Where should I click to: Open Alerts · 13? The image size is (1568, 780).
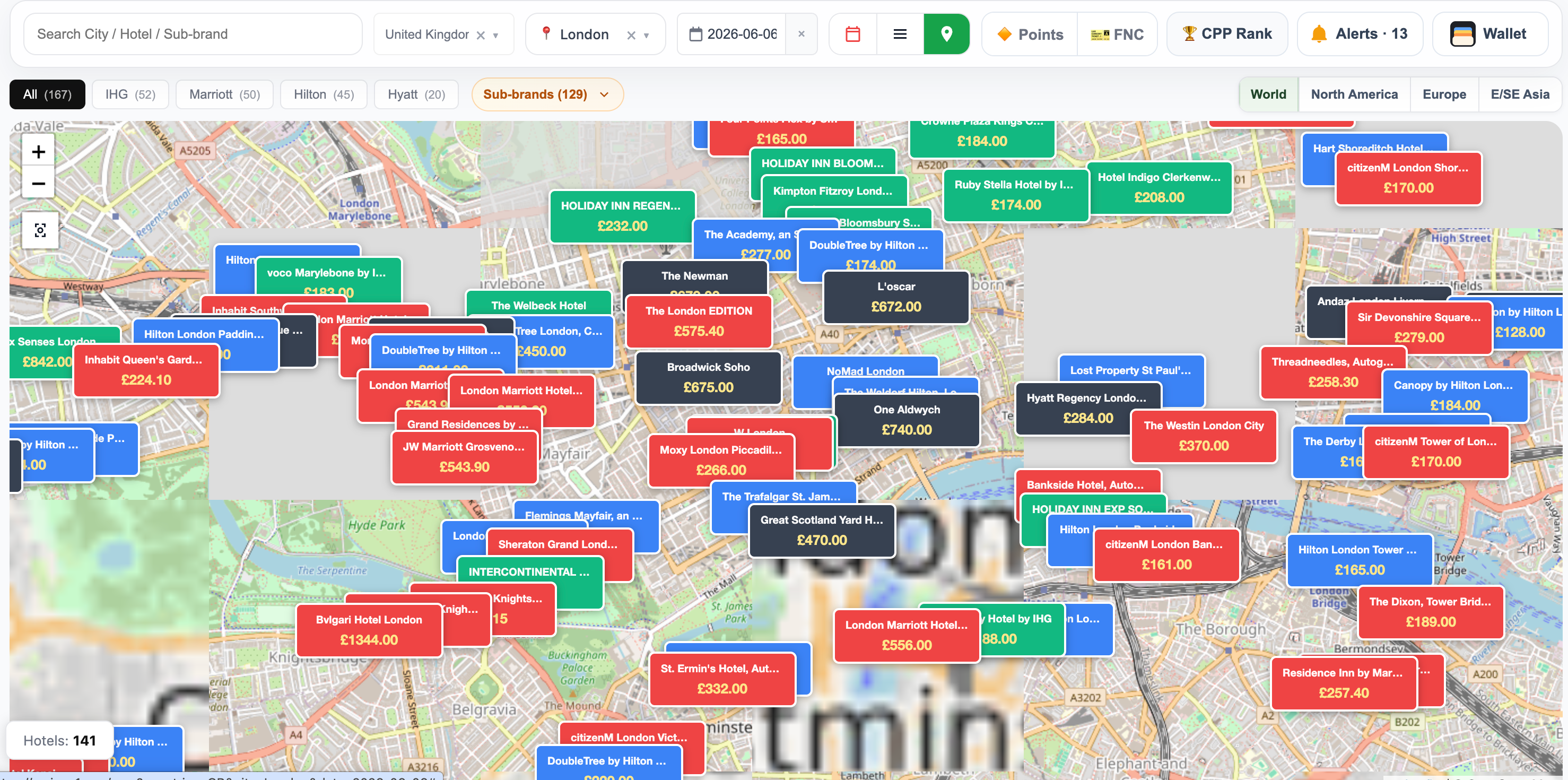(x=1359, y=34)
